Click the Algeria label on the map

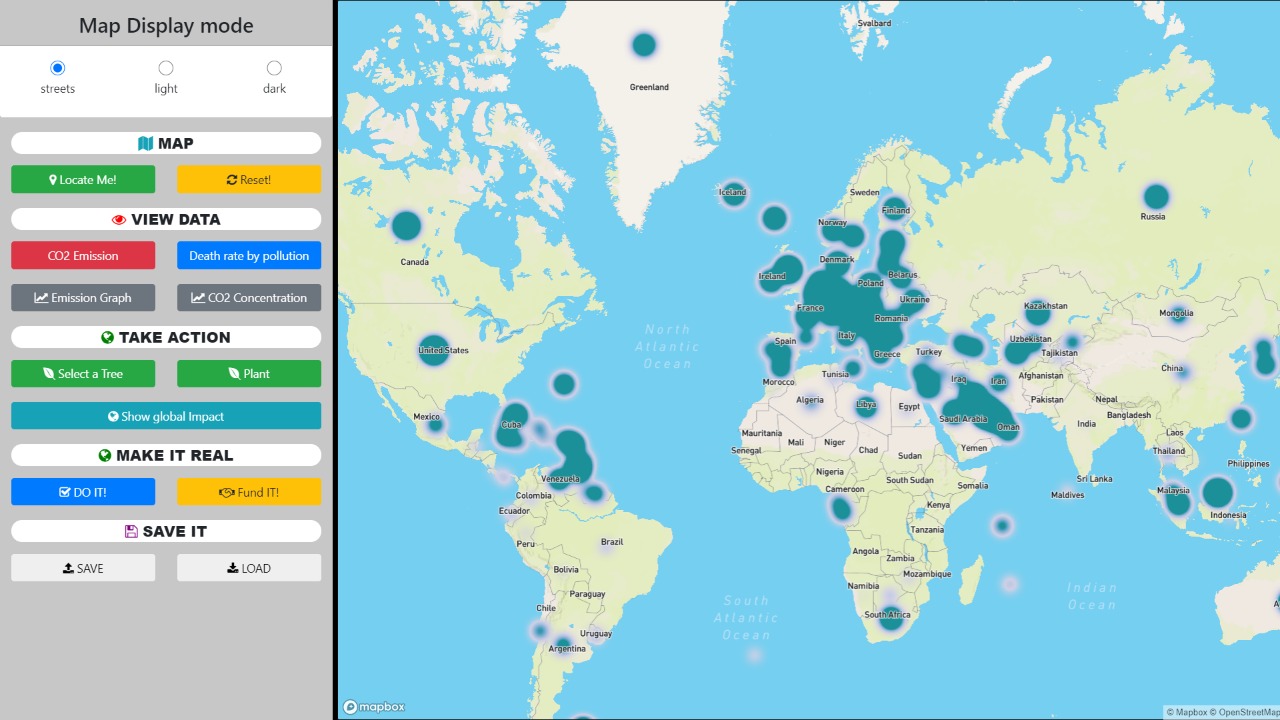tap(810, 400)
